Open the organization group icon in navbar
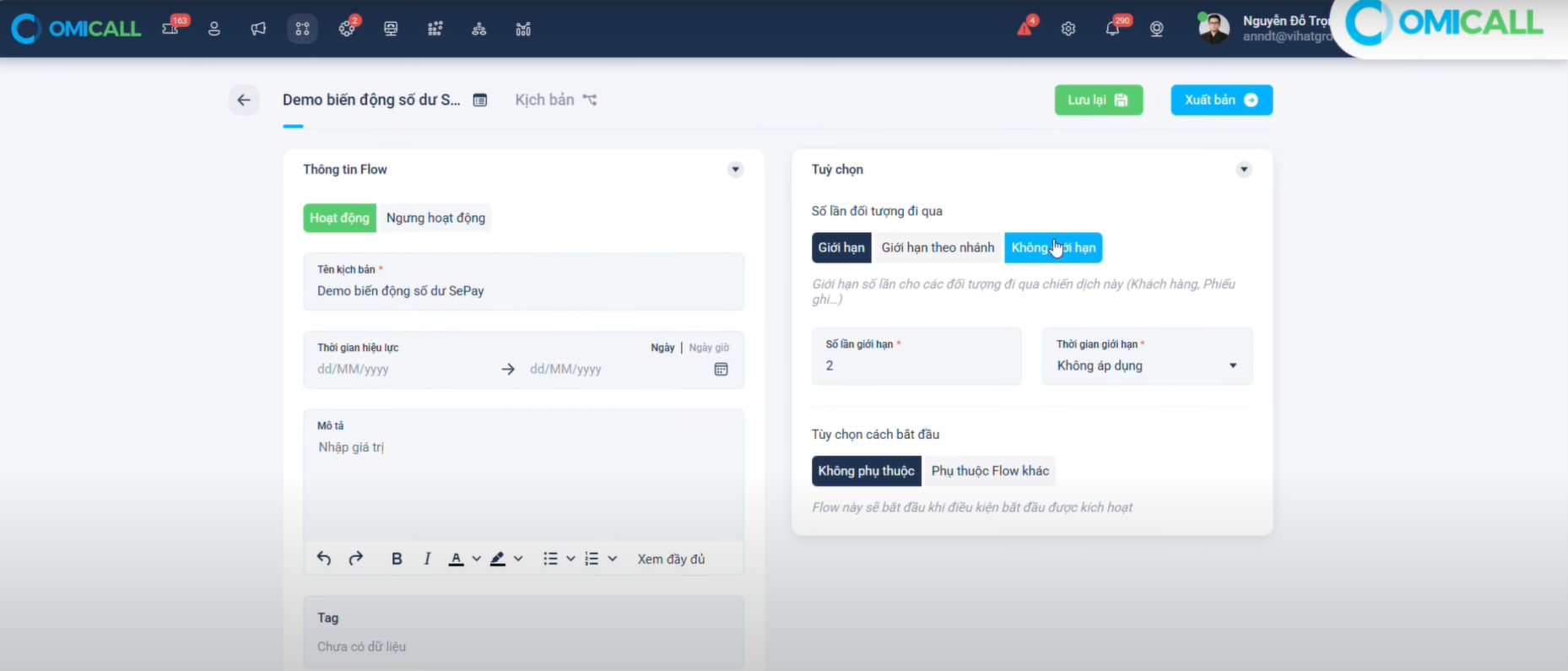Viewport: 1568px width, 671px height. 479,29
